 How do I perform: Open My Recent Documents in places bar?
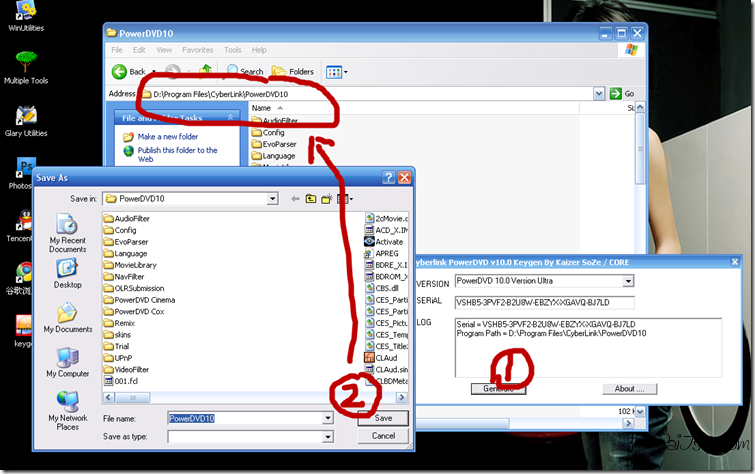tap(68, 234)
